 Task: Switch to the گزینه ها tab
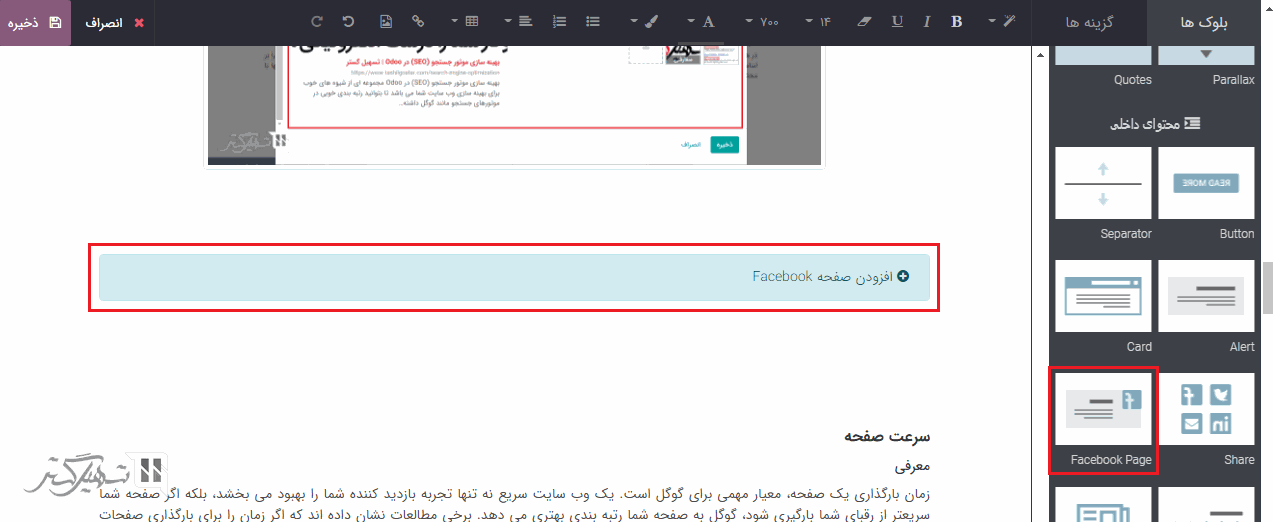point(1089,22)
